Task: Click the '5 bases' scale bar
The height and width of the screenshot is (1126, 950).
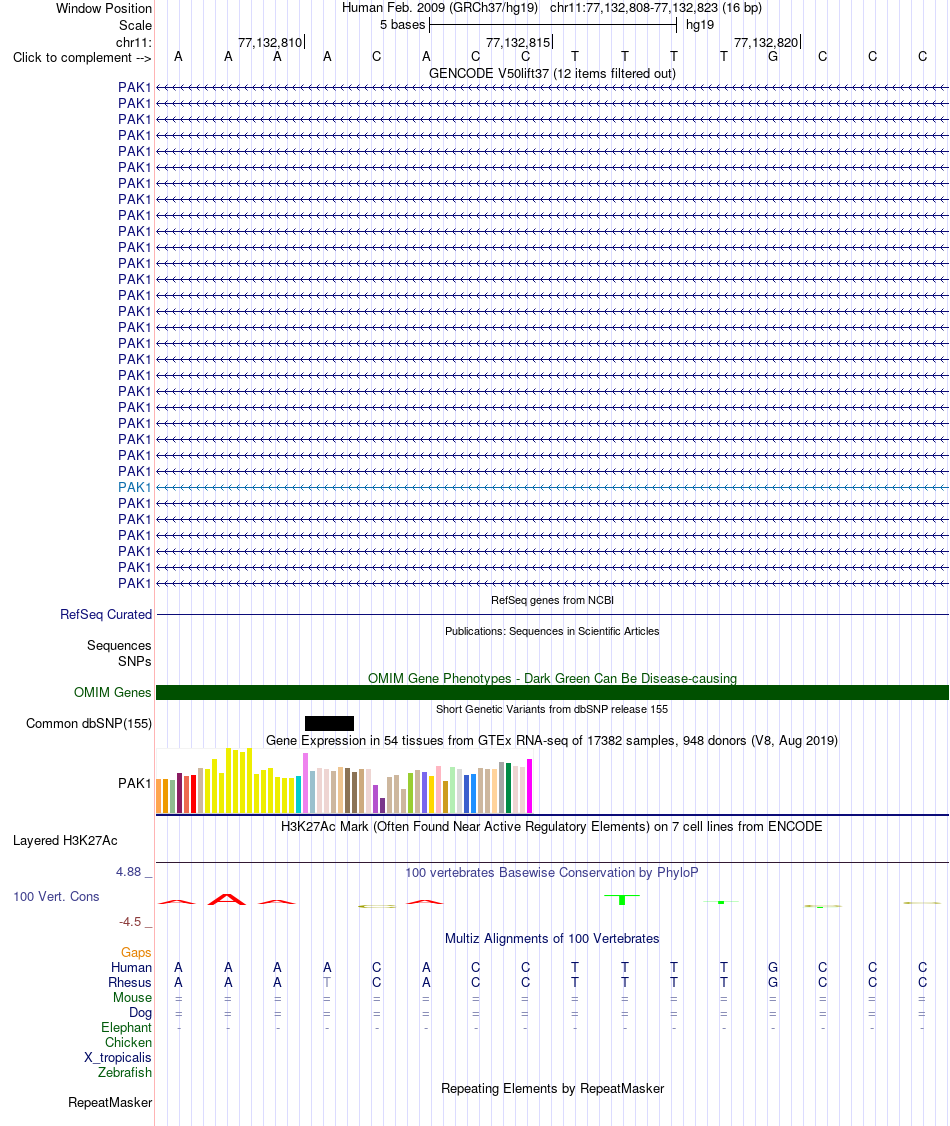Action: tap(553, 25)
